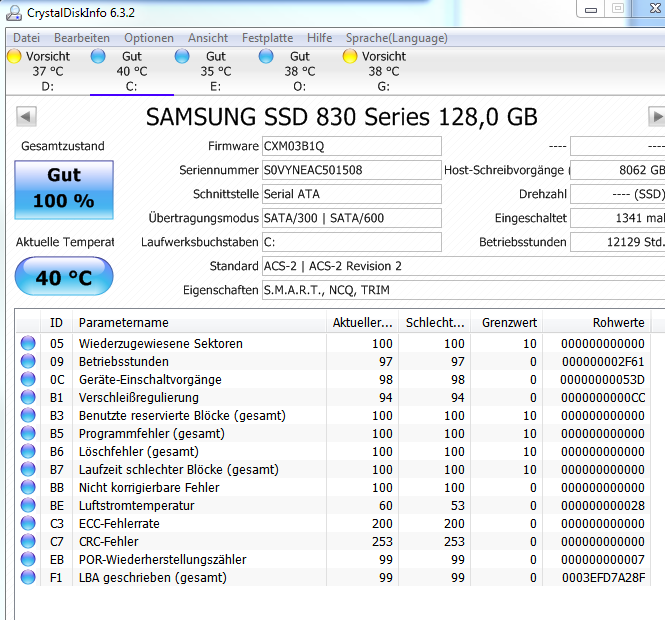Go to next disk with right arrow

point(657,116)
